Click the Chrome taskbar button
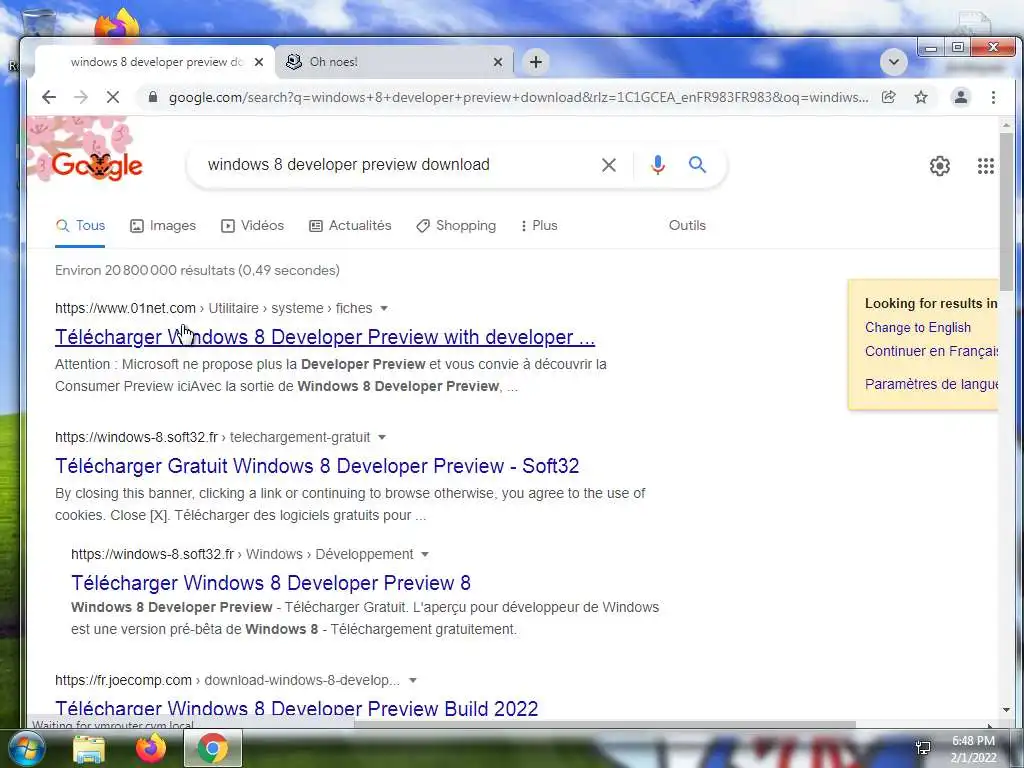1024x768 pixels. (213, 748)
